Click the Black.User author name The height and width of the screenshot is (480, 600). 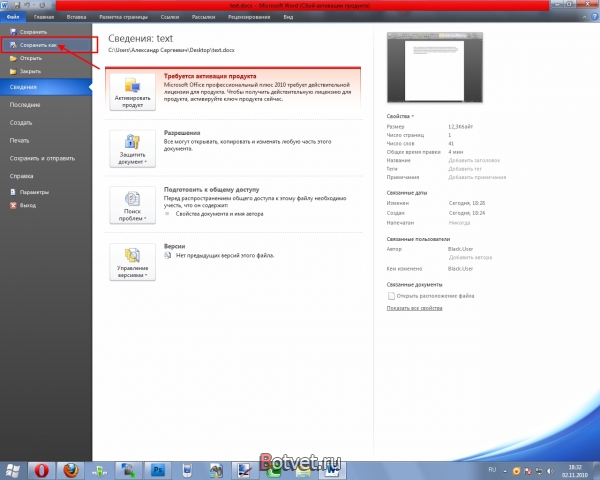click(x=460, y=249)
